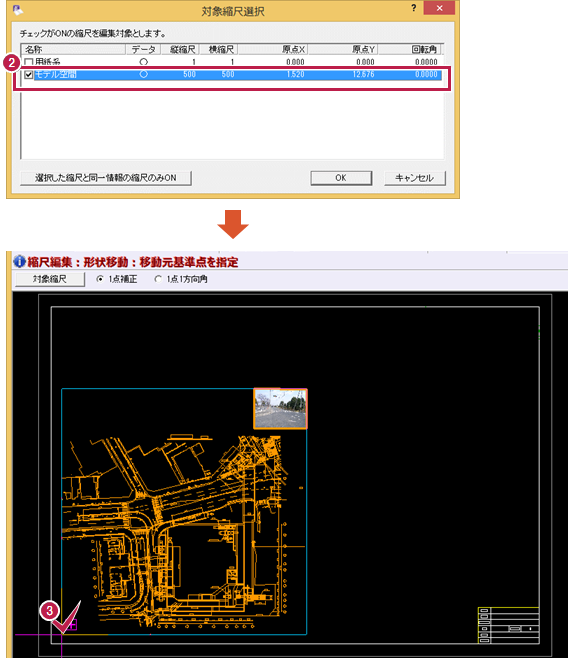Image resolution: width=568 pixels, height=658 pixels.
Task: Click the 原点X column header
Action: (x=273, y=50)
